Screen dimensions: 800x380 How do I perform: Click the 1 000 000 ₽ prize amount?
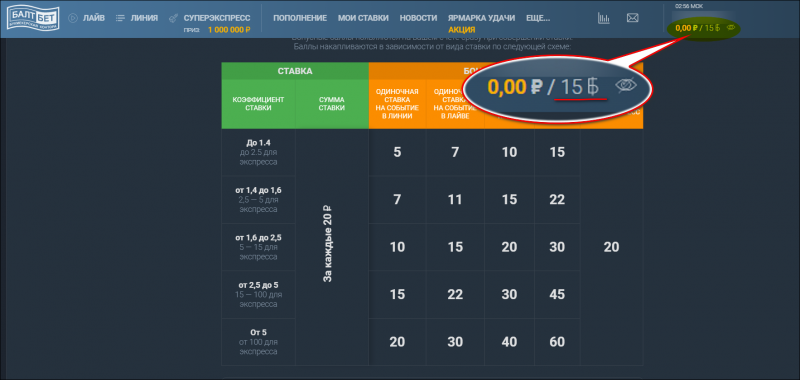(x=229, y=30)
